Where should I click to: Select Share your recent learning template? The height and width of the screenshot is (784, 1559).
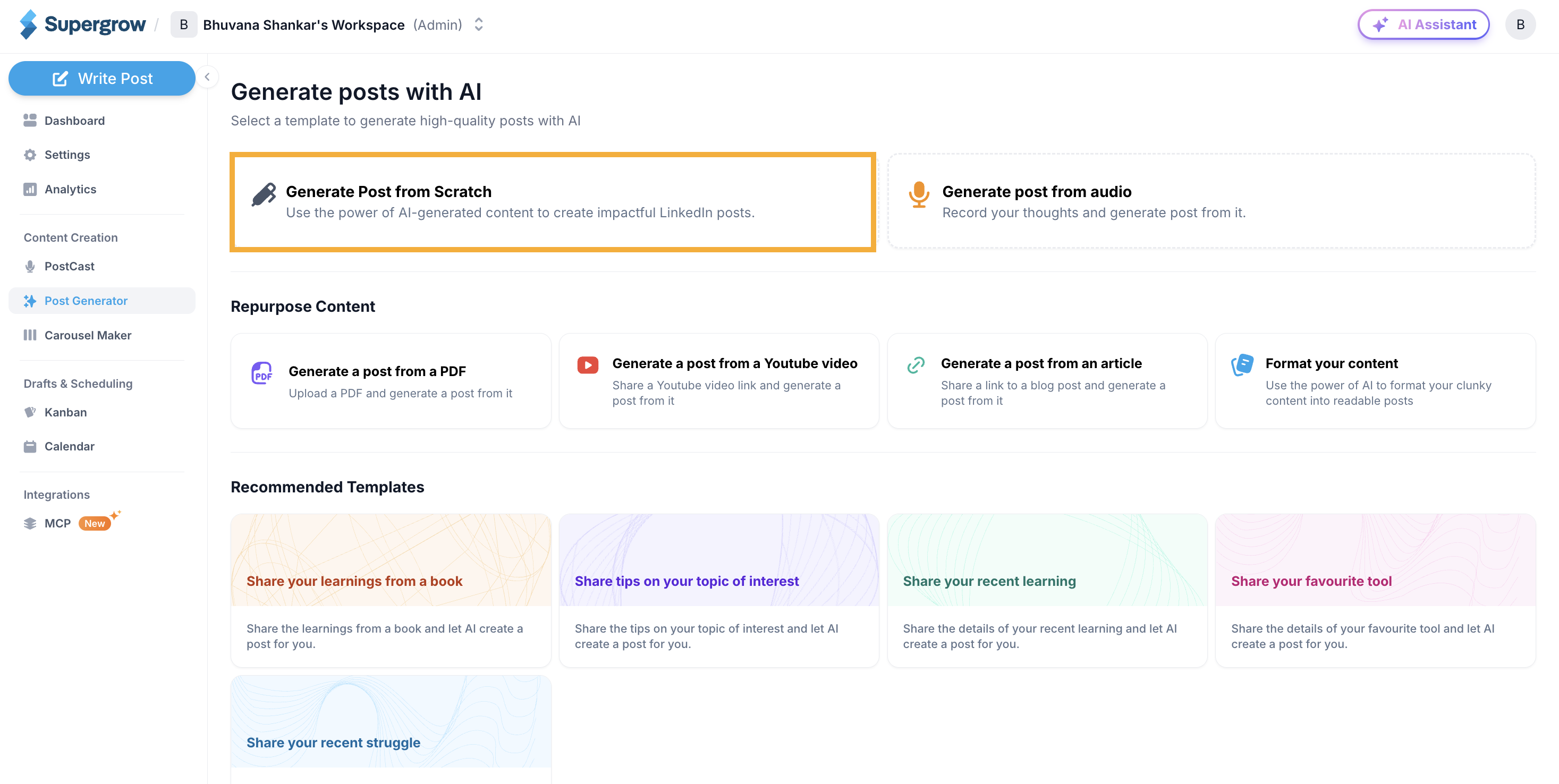(1047, 591)
